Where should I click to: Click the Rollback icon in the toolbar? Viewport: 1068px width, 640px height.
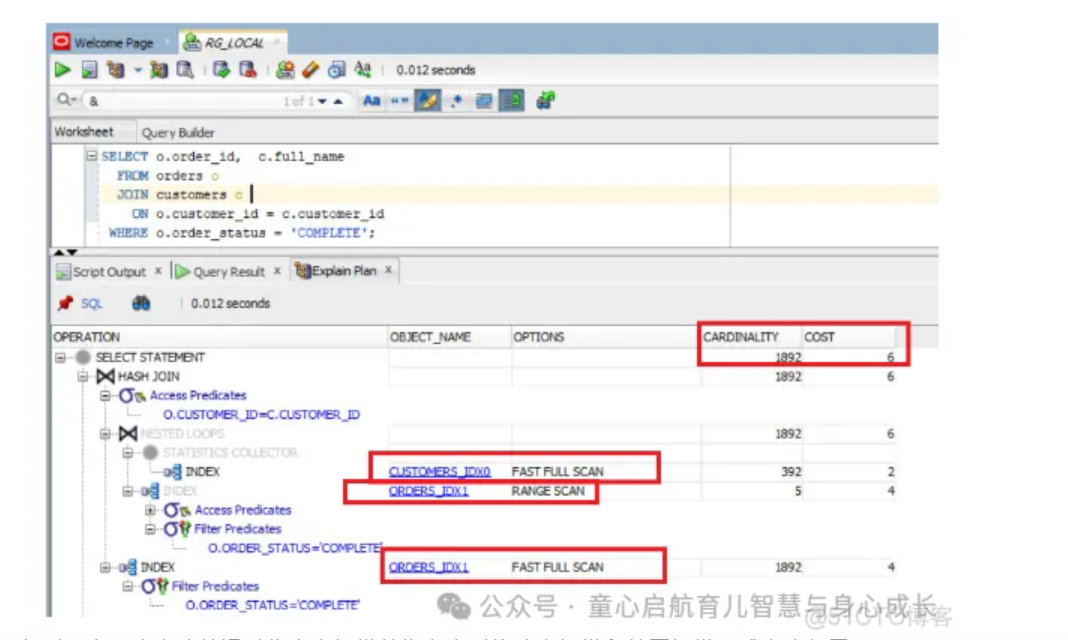[x=248, y=70]
